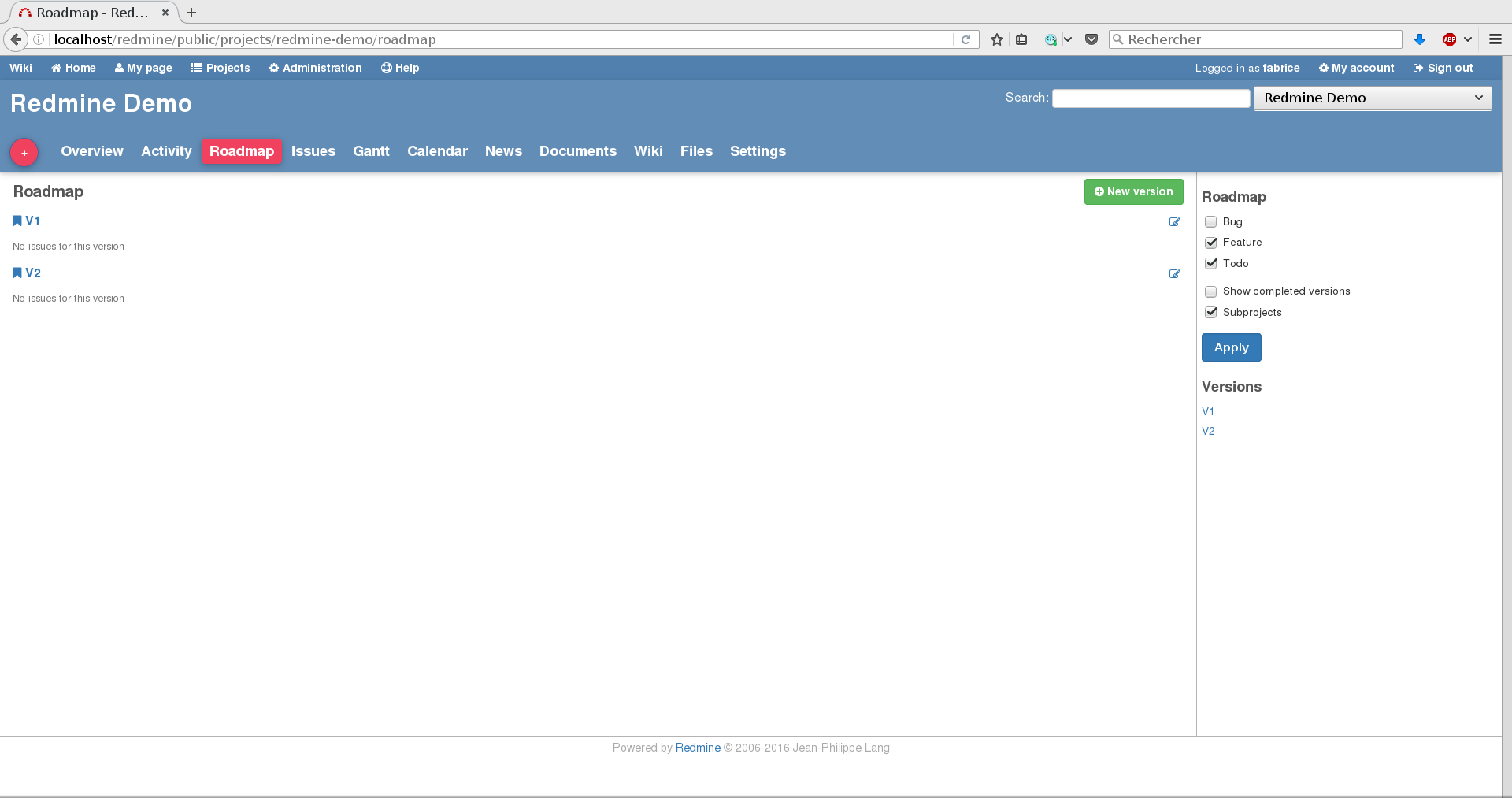Open the browser hamburger menu
The height and width of the screenshot is (798, 1512).
coord(1495,39)
